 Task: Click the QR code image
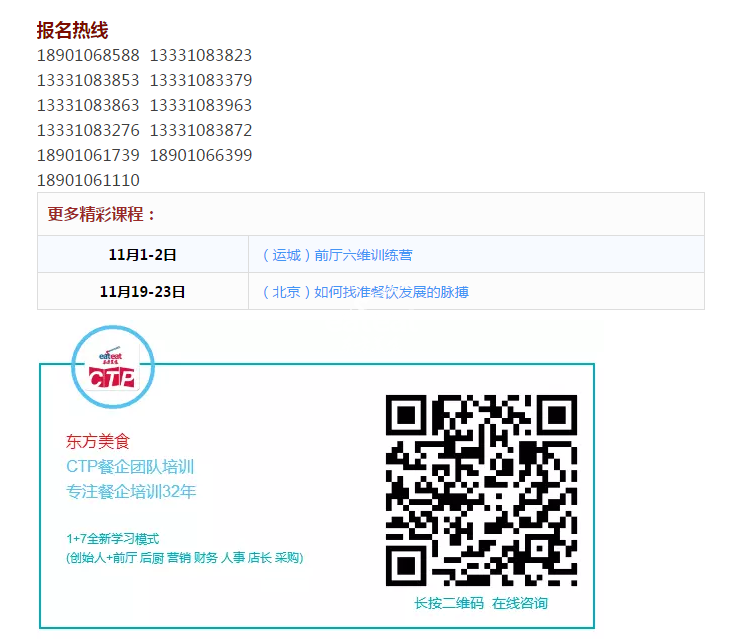coord(481,490)
